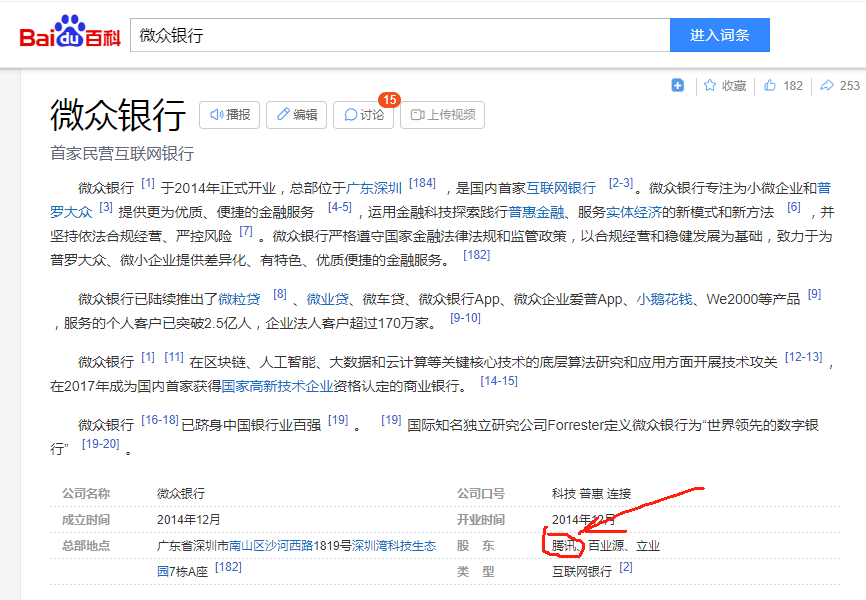The width and height of the screenshot is (866, 600).
Task: Click the 公司名称 label
Action: (86, 494)
